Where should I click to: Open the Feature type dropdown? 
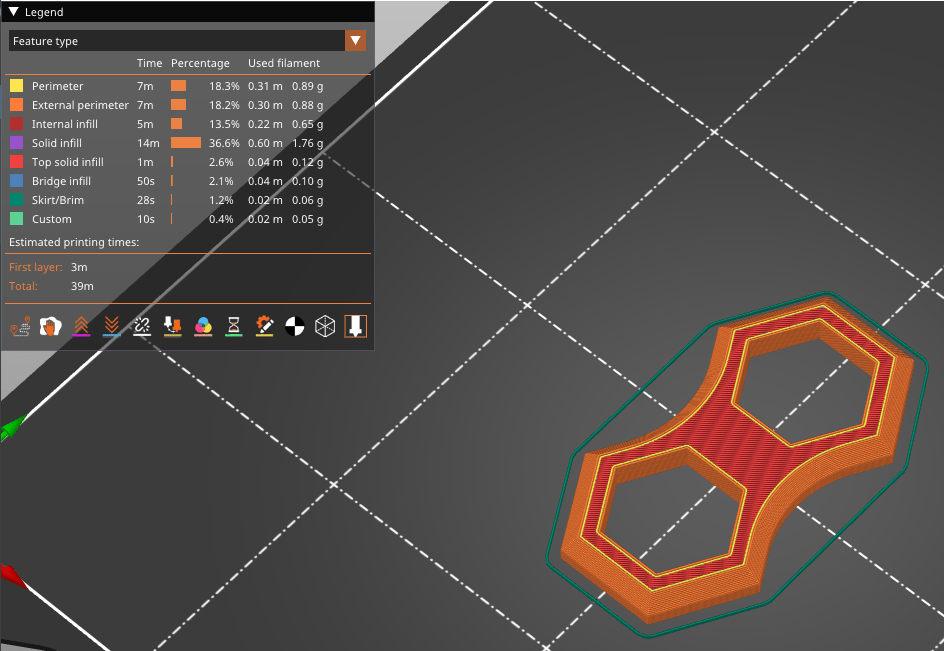pyautogui.click(x=355, y=41)
